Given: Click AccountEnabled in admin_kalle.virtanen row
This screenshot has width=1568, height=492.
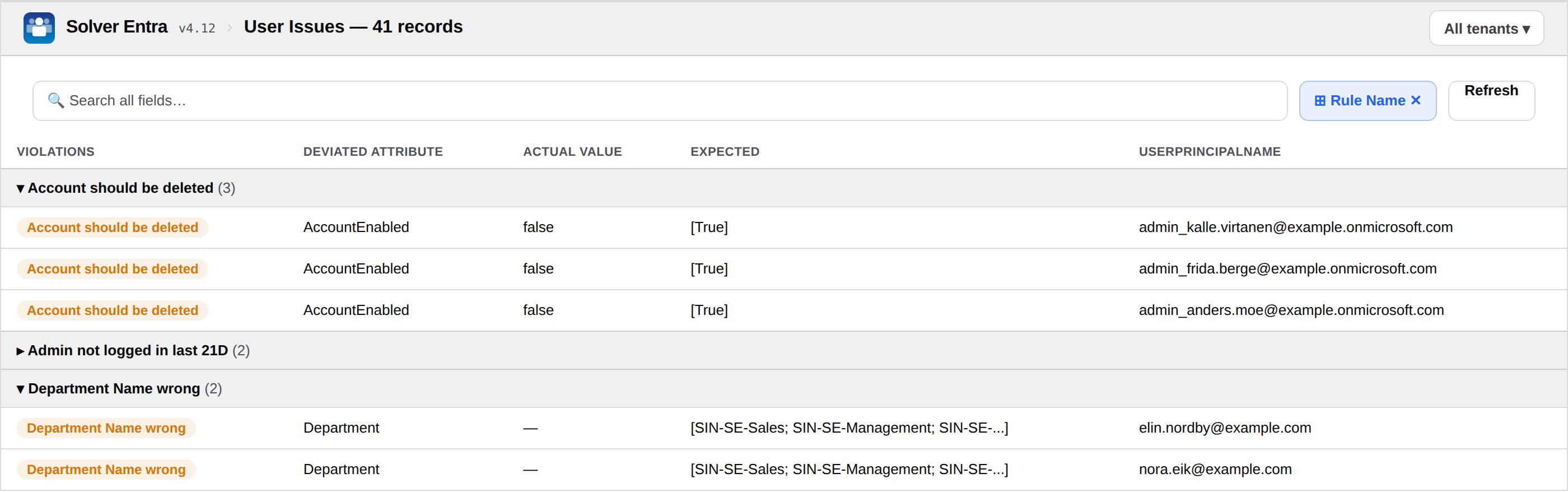Looking at the screenshot, I should [x=356, y=227].
